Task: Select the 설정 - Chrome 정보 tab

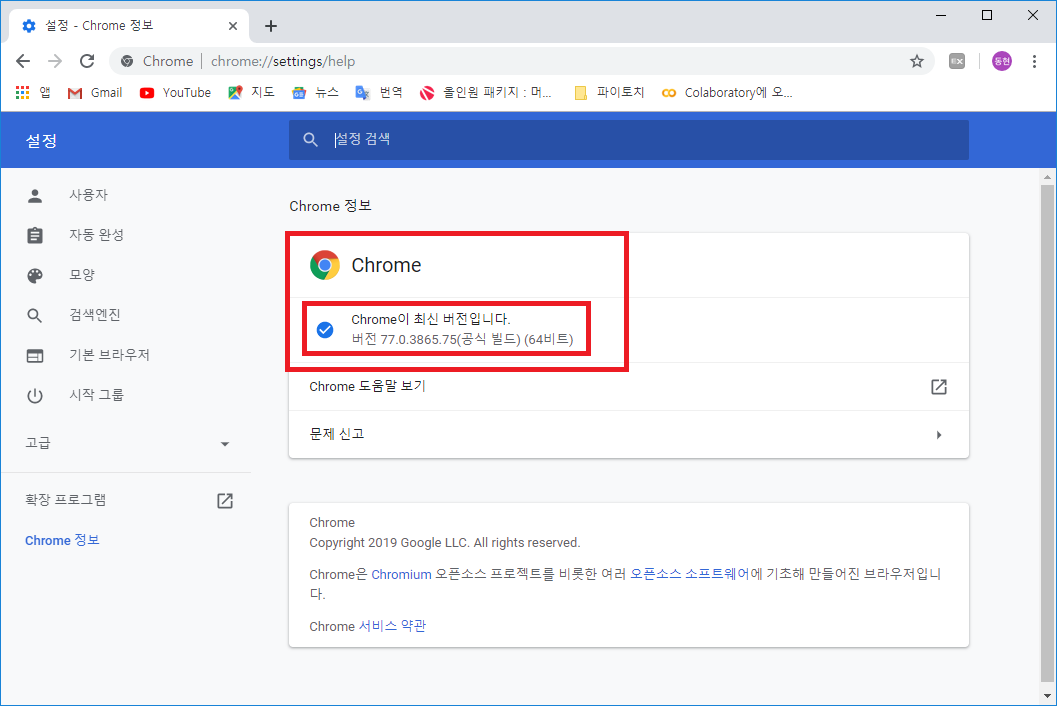Action: pyautogui.click(x=128, y=26)
